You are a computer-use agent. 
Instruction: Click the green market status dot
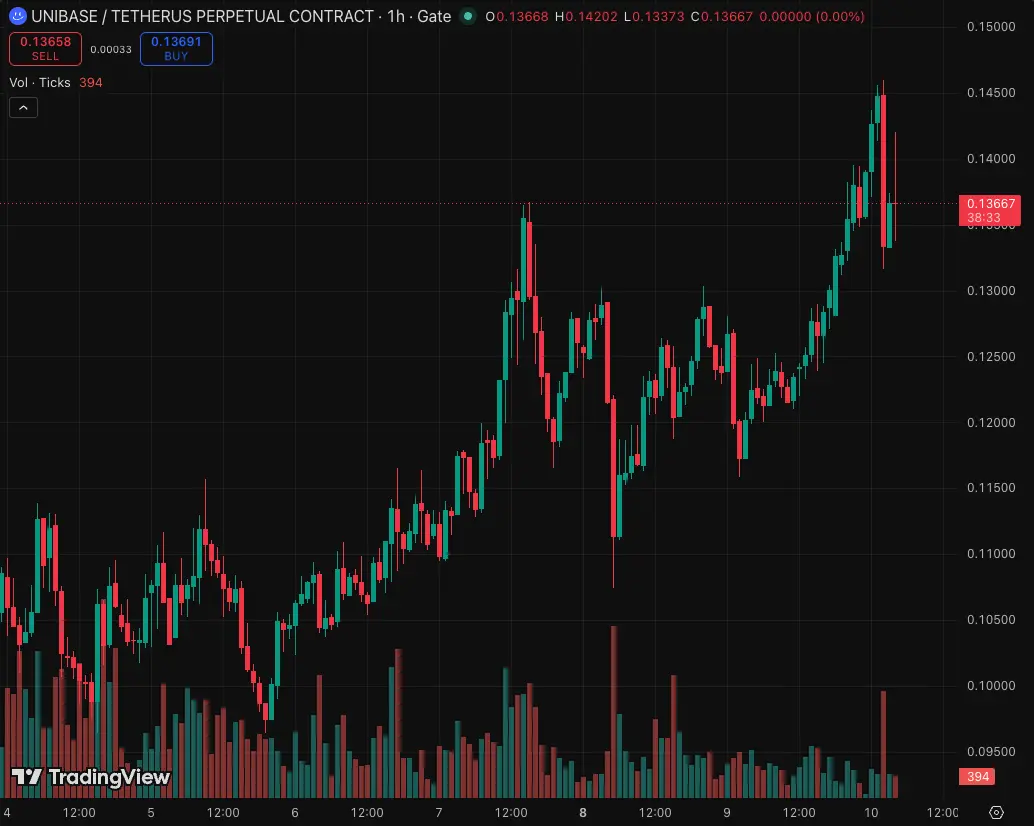(468, 16)
